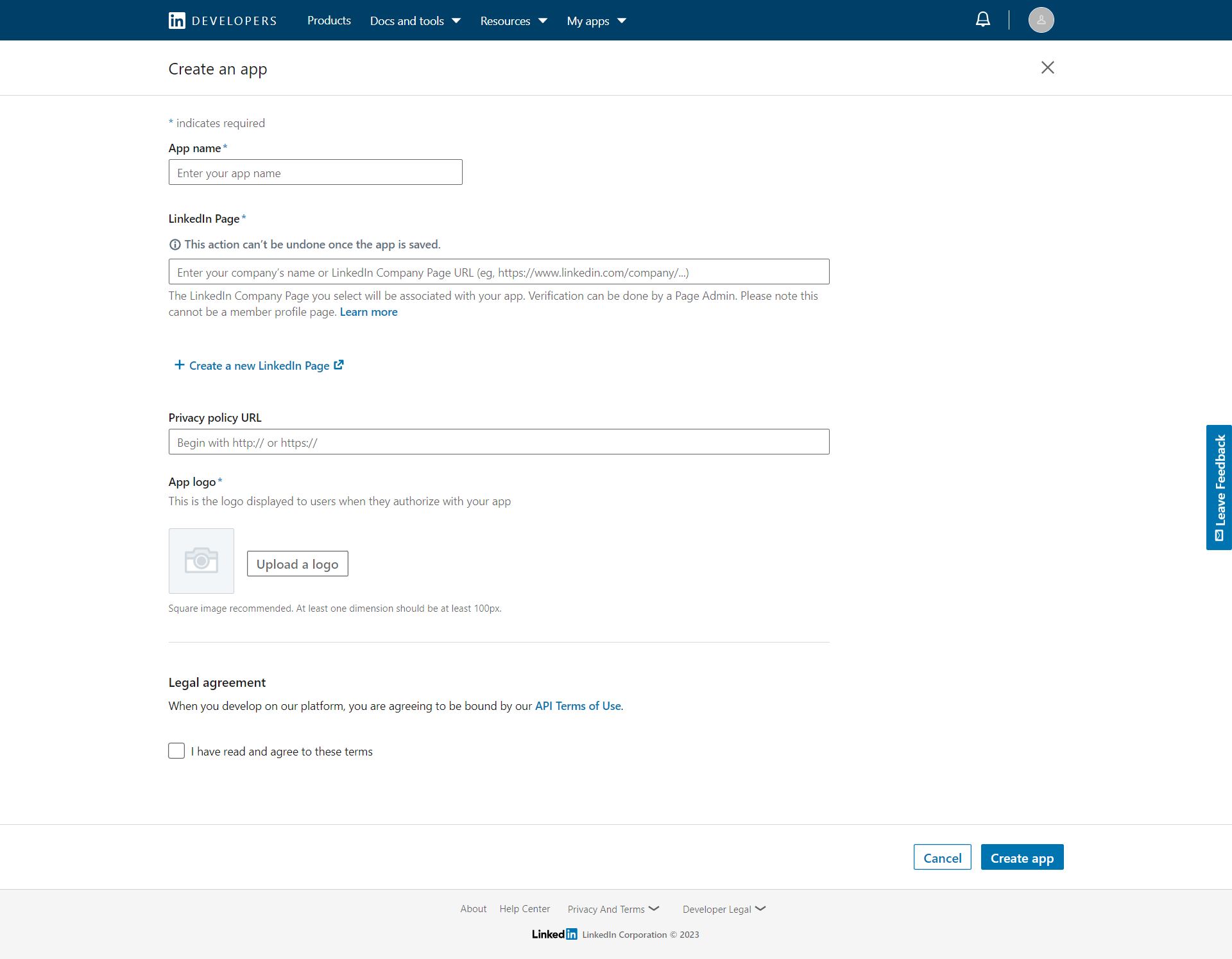Open the profile avatar menu
The image size is (1232, 959).
coord(1041,20)
